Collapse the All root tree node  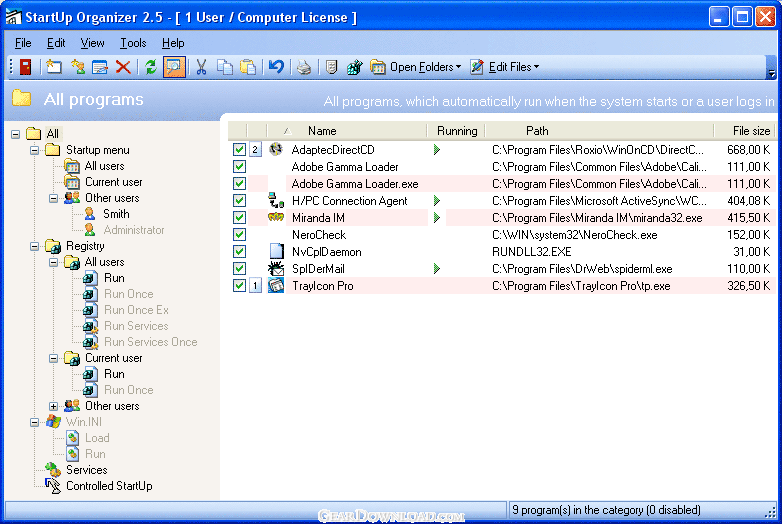15,134
